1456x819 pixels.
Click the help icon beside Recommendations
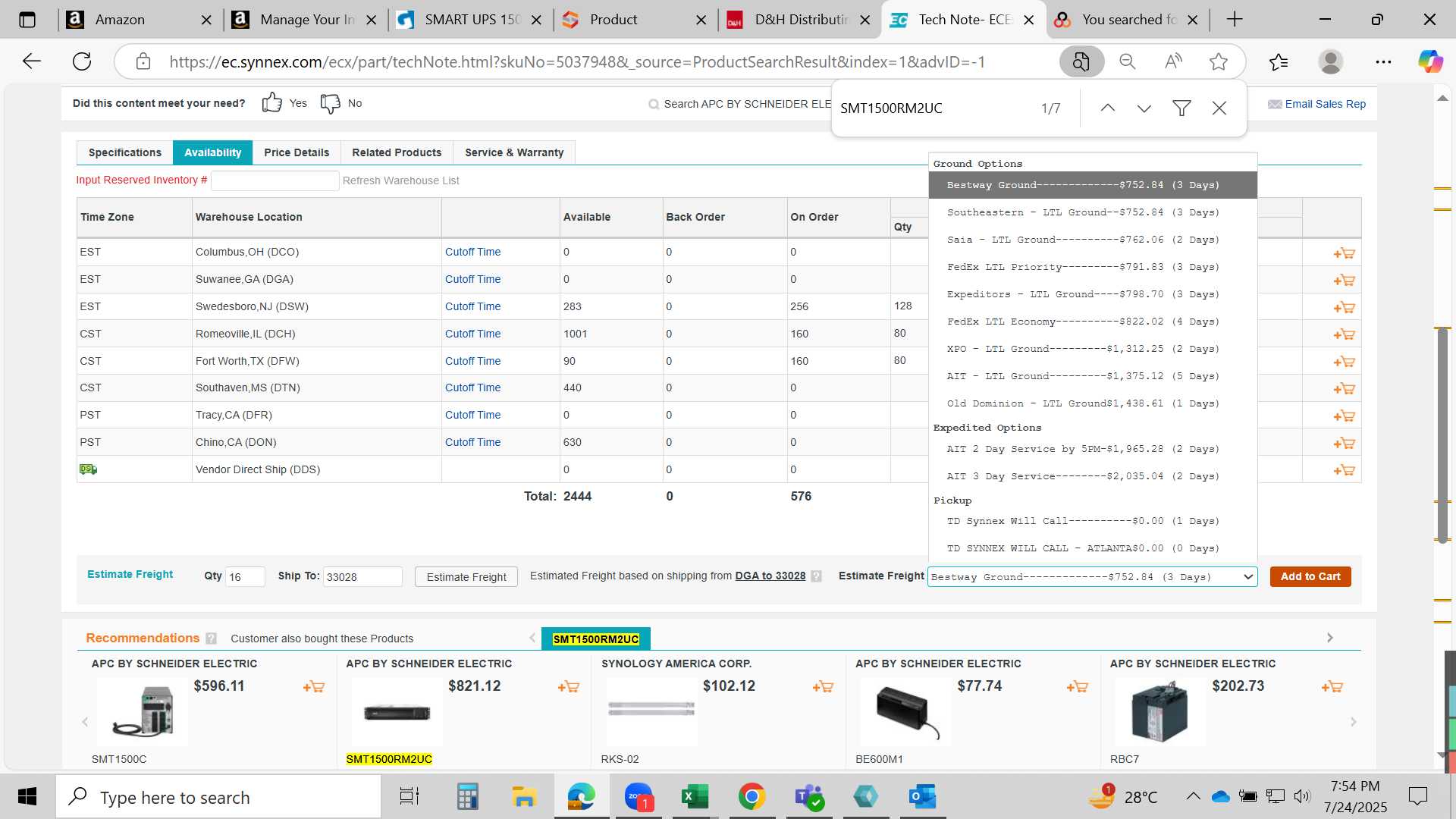[x=211, y=639]
